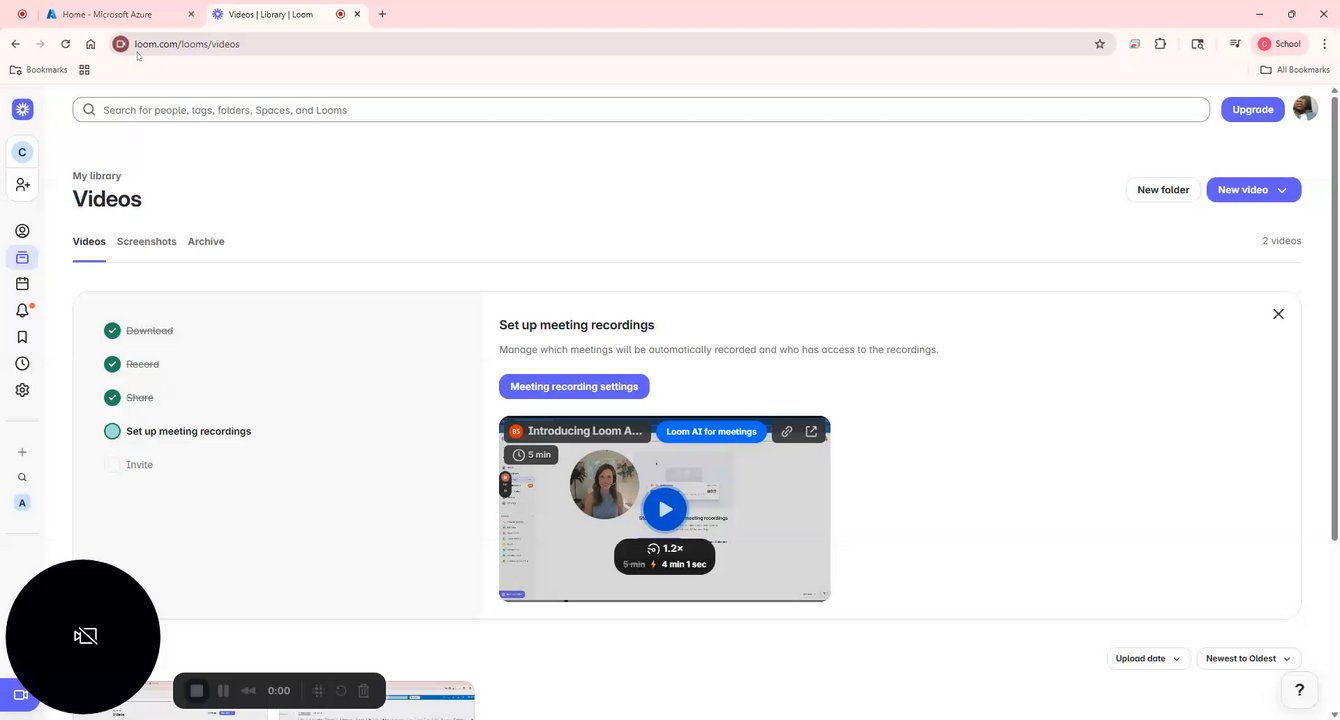1340x720 pixels.
Task: Open the bookmark Watch later icon
Action: 22,337
